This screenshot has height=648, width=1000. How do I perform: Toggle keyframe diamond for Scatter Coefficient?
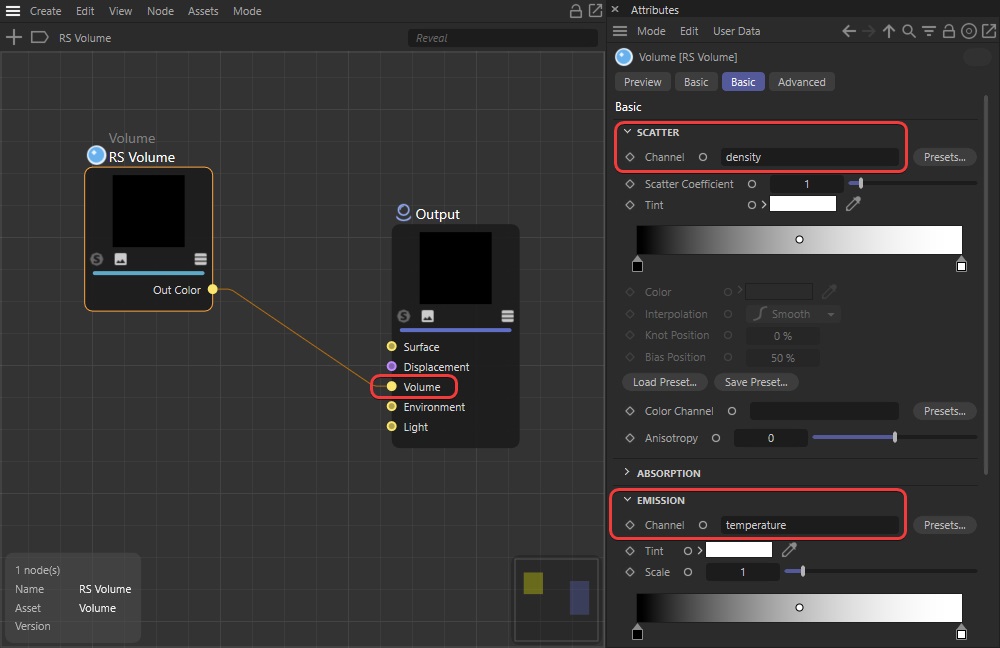[630, 184]
